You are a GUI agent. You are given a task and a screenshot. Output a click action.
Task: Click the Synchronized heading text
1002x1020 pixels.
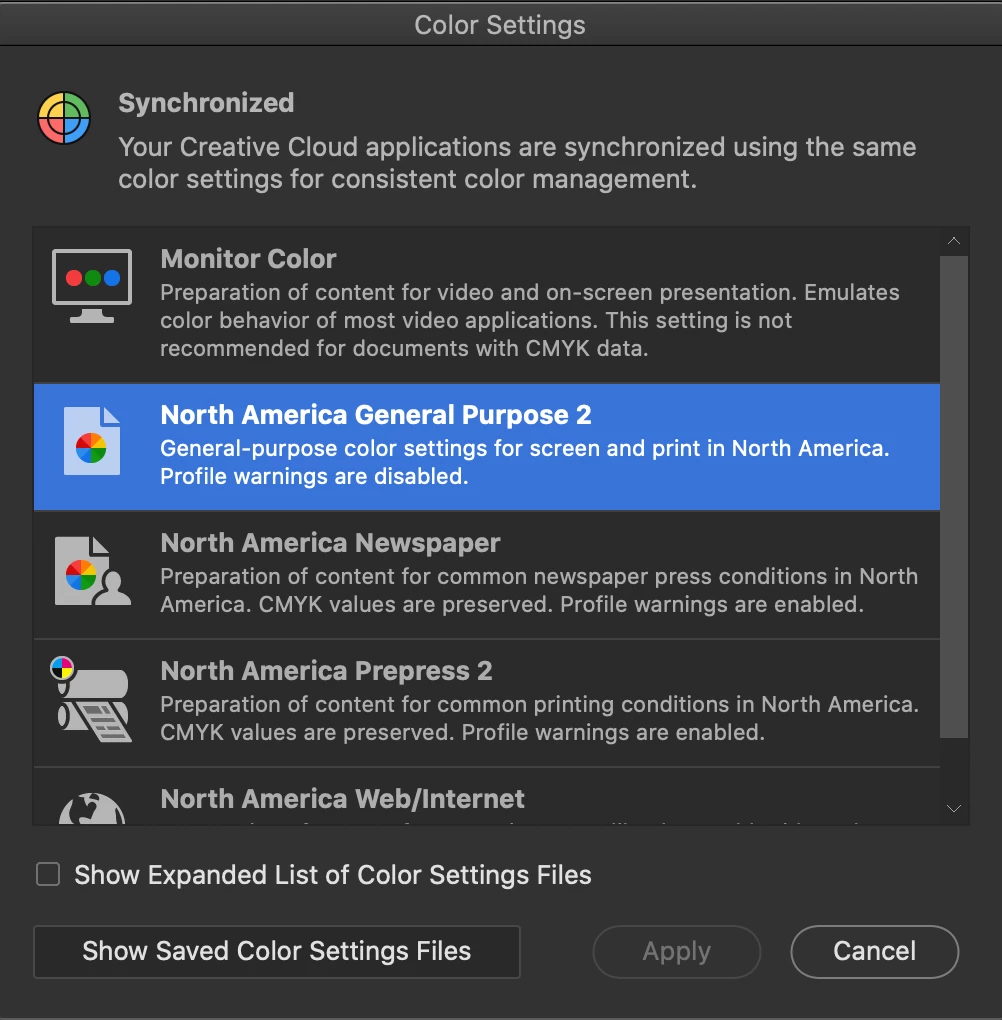point(206,103)
